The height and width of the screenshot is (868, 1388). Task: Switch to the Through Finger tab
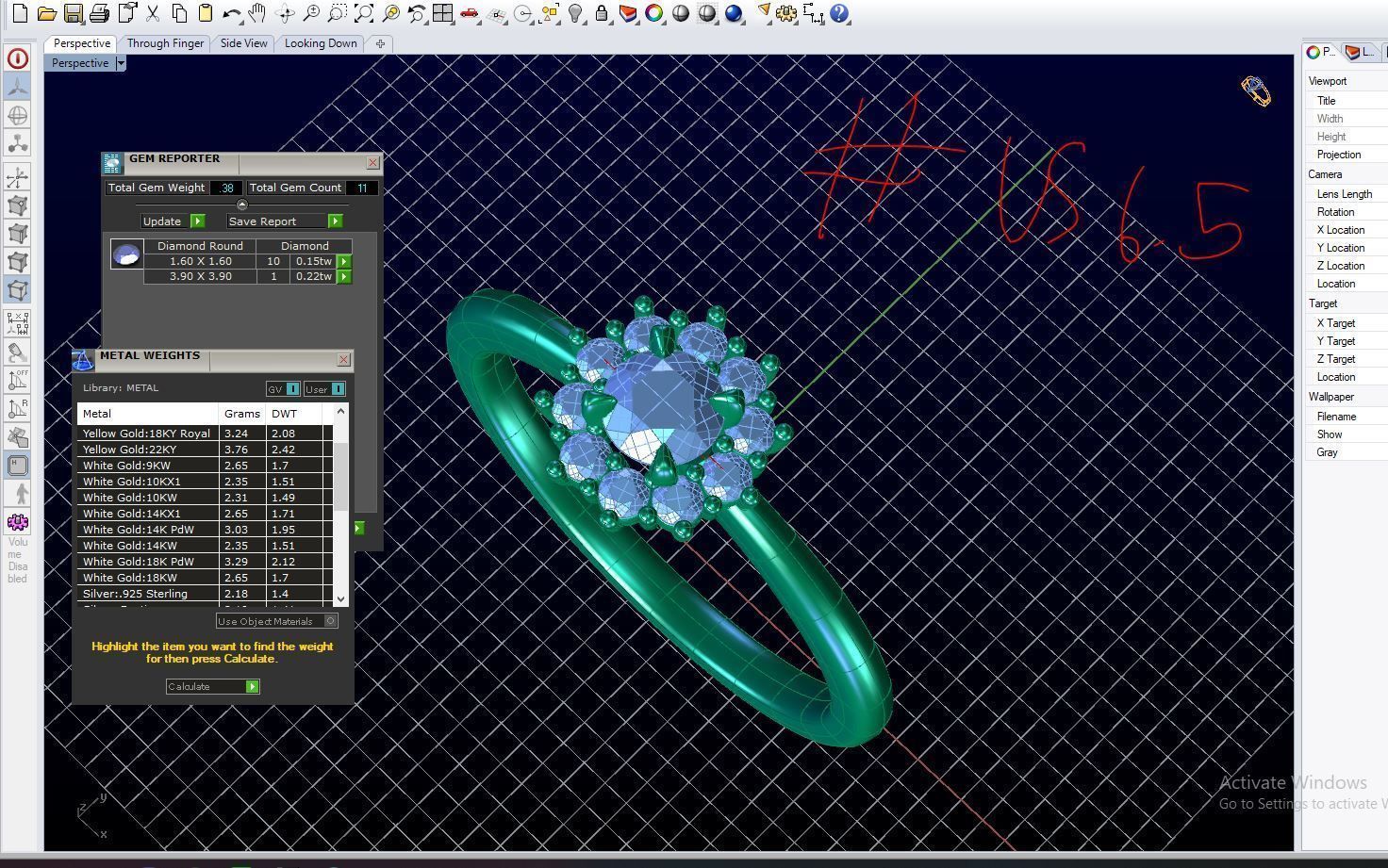[x=165, y=43]
